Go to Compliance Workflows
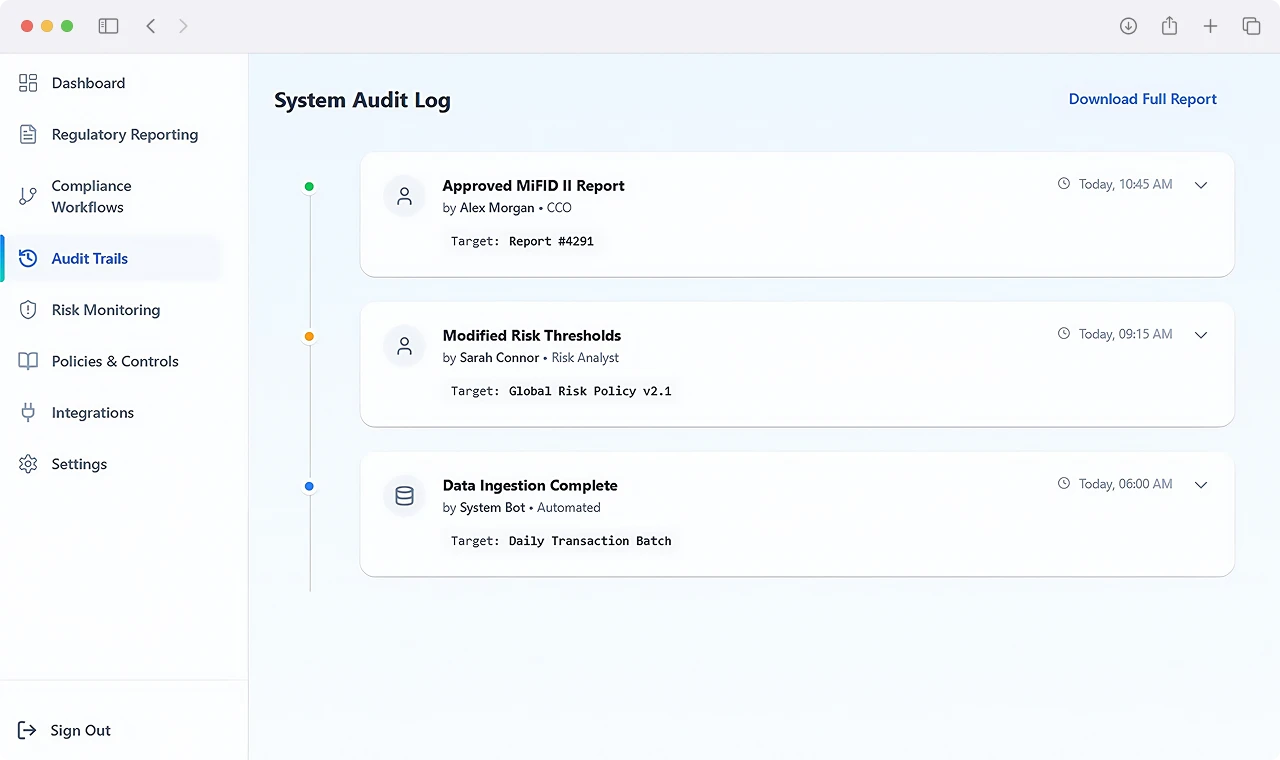Screen dimensions: 1280x760 [111, 197]
